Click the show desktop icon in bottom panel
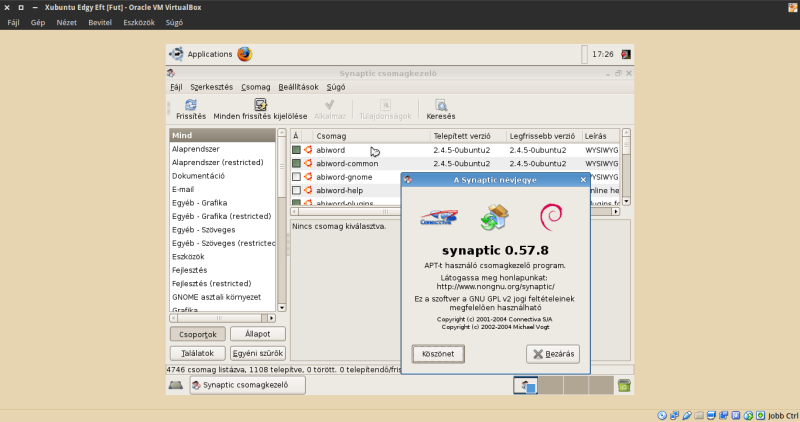 point(175,385)
